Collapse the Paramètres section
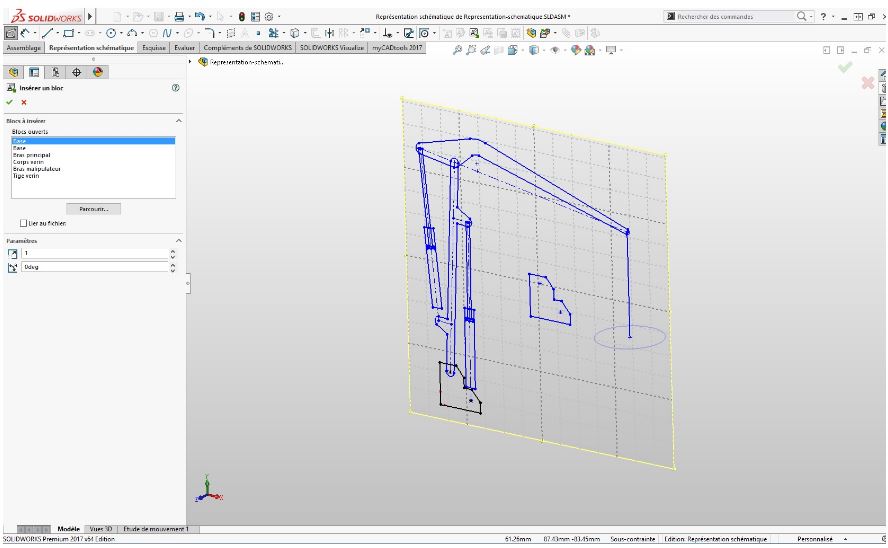 point(178,241)
